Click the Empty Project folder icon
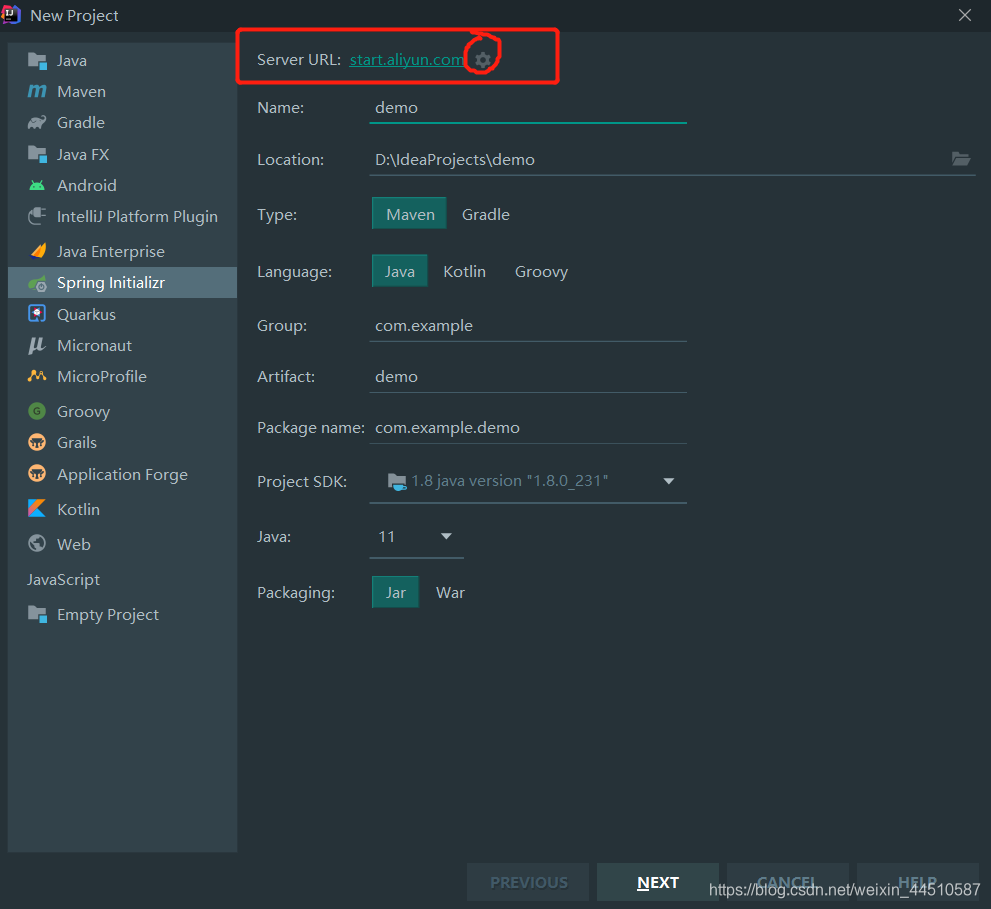 [x=37, y=614]
